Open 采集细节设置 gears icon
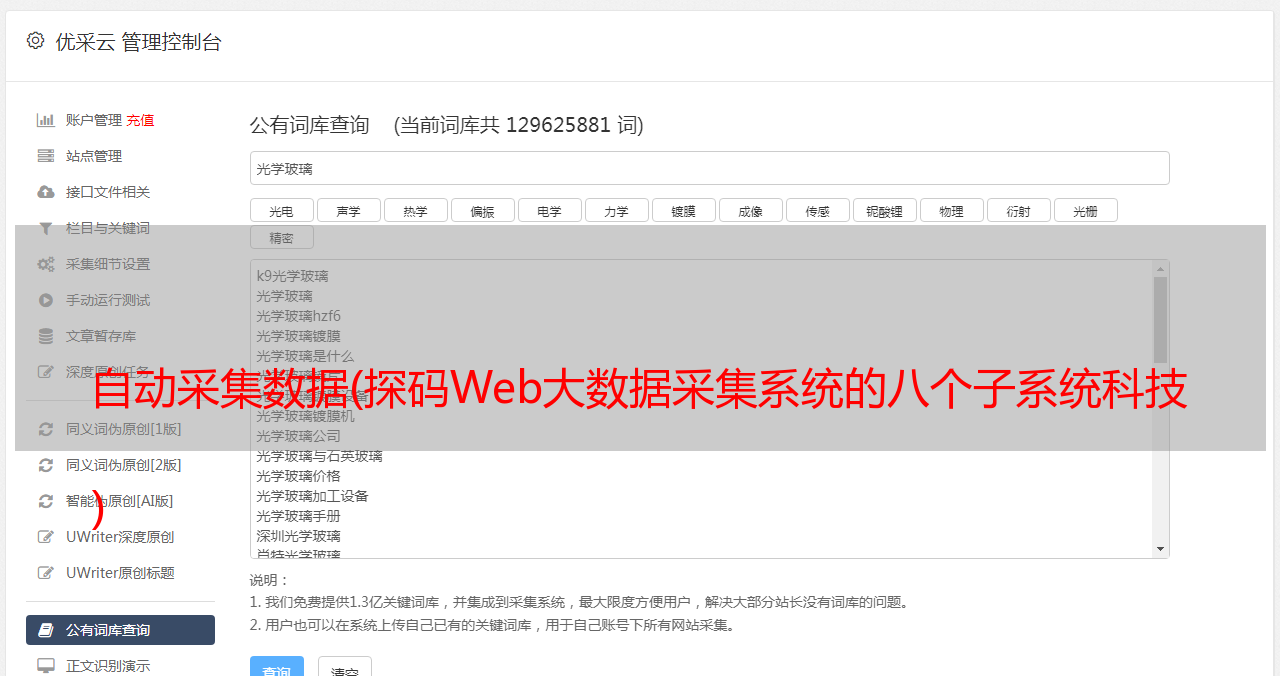Screen dimensions: 1280x676 coord(46,264)
